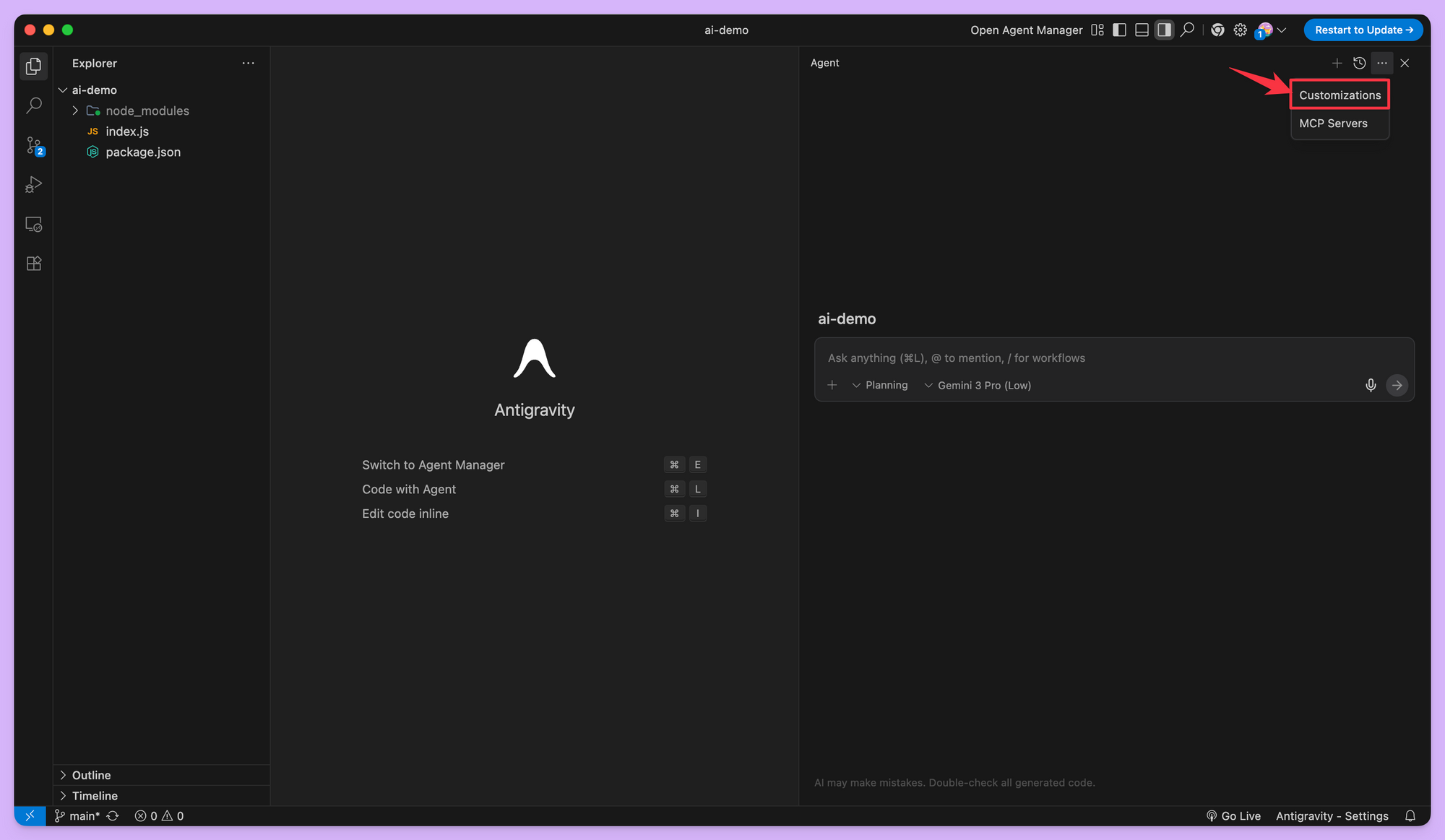Toggle the agent side panel layout
This screenshot has height=840, width=1445.
tap(1164, 30)
